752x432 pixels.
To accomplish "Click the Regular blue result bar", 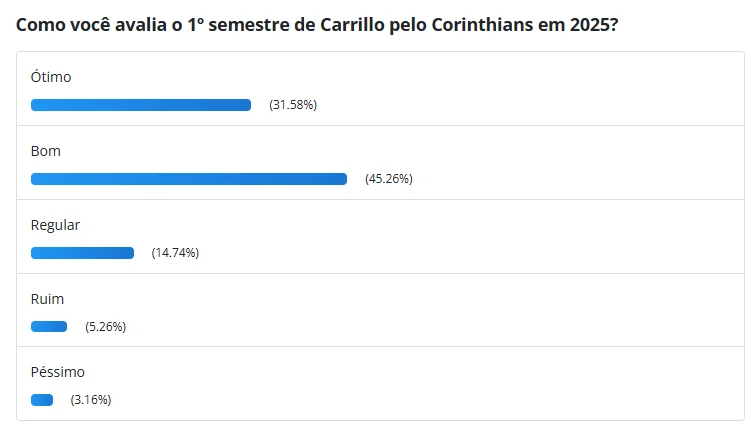I will 82,253.
